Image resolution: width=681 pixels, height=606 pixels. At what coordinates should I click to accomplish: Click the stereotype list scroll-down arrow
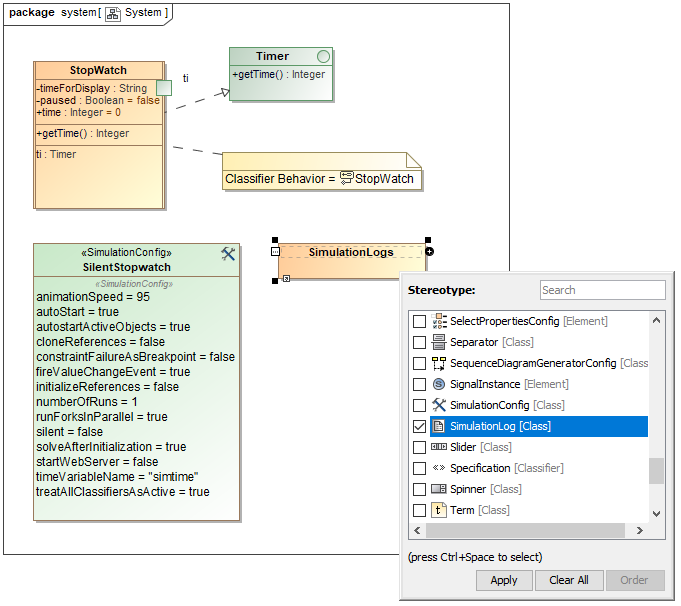657,513
